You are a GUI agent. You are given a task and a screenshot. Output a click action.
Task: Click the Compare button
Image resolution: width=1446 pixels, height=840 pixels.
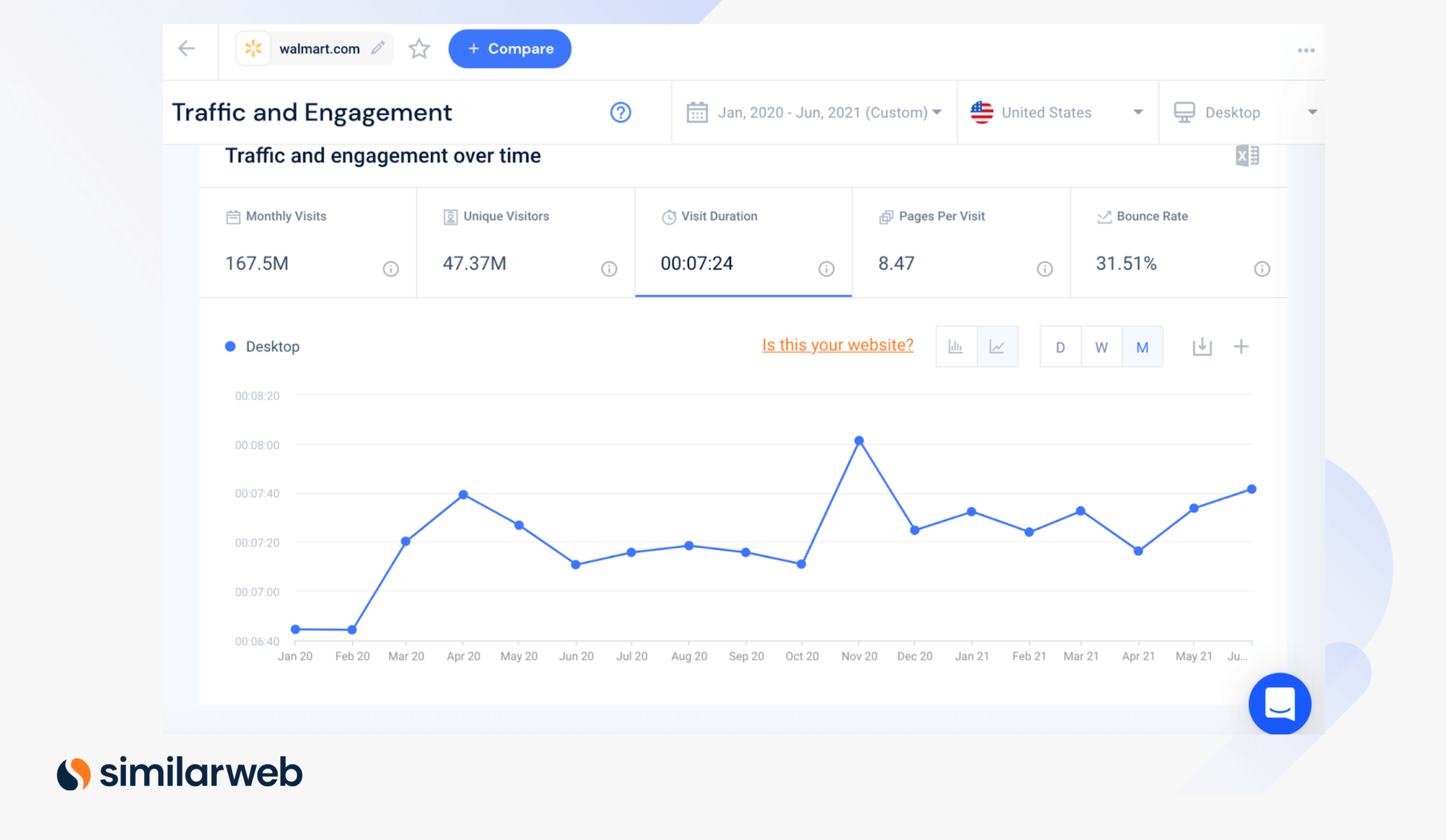510,49
